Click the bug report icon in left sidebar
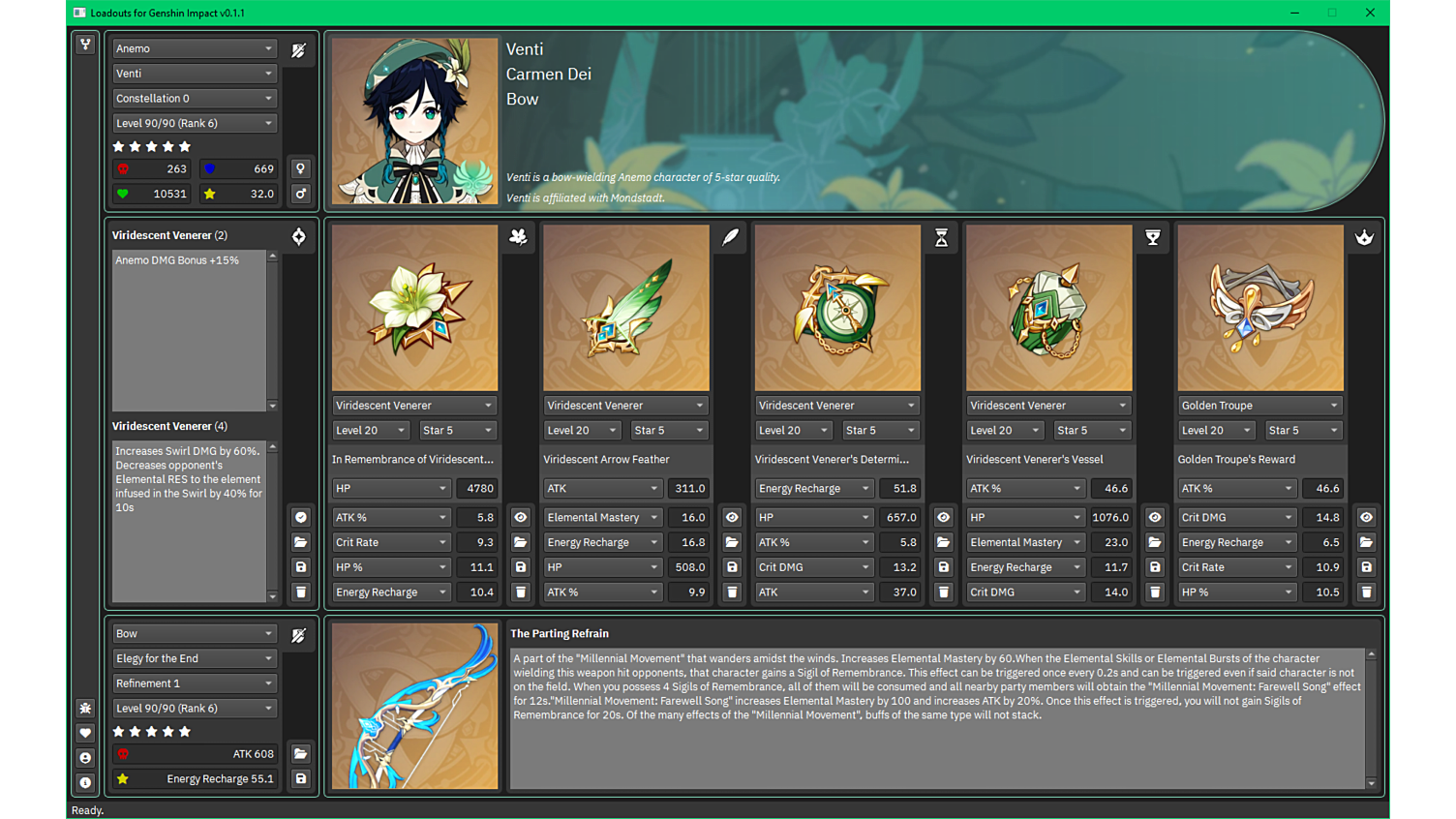The image size is (1456, 819). pyautogui.click(x=85, y=709)
